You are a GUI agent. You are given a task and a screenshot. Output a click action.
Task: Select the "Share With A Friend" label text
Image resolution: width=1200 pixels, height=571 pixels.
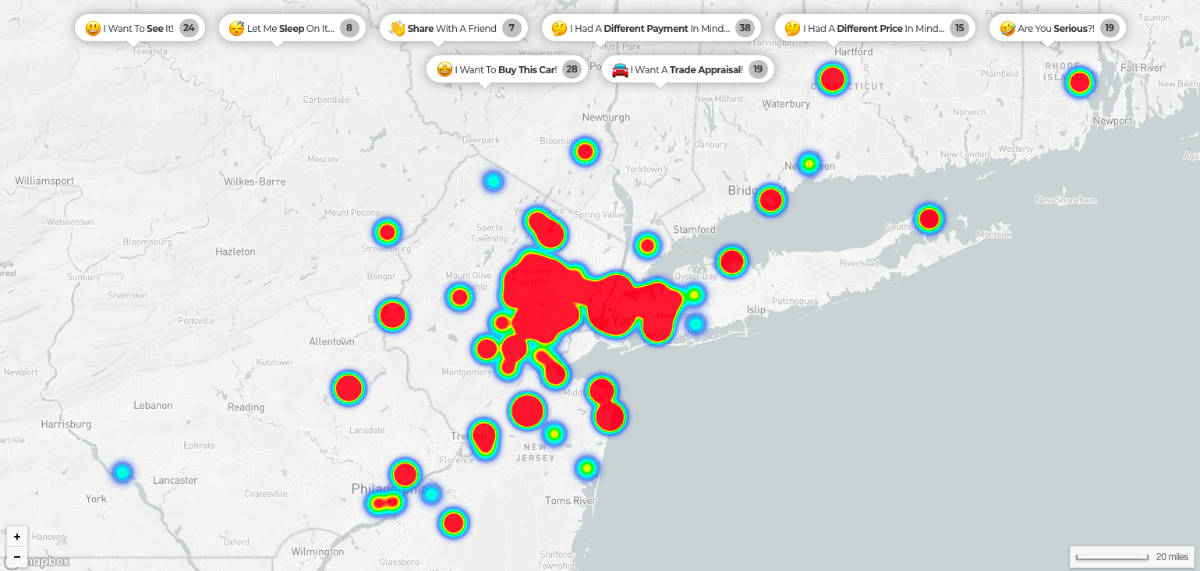(452, 28)
